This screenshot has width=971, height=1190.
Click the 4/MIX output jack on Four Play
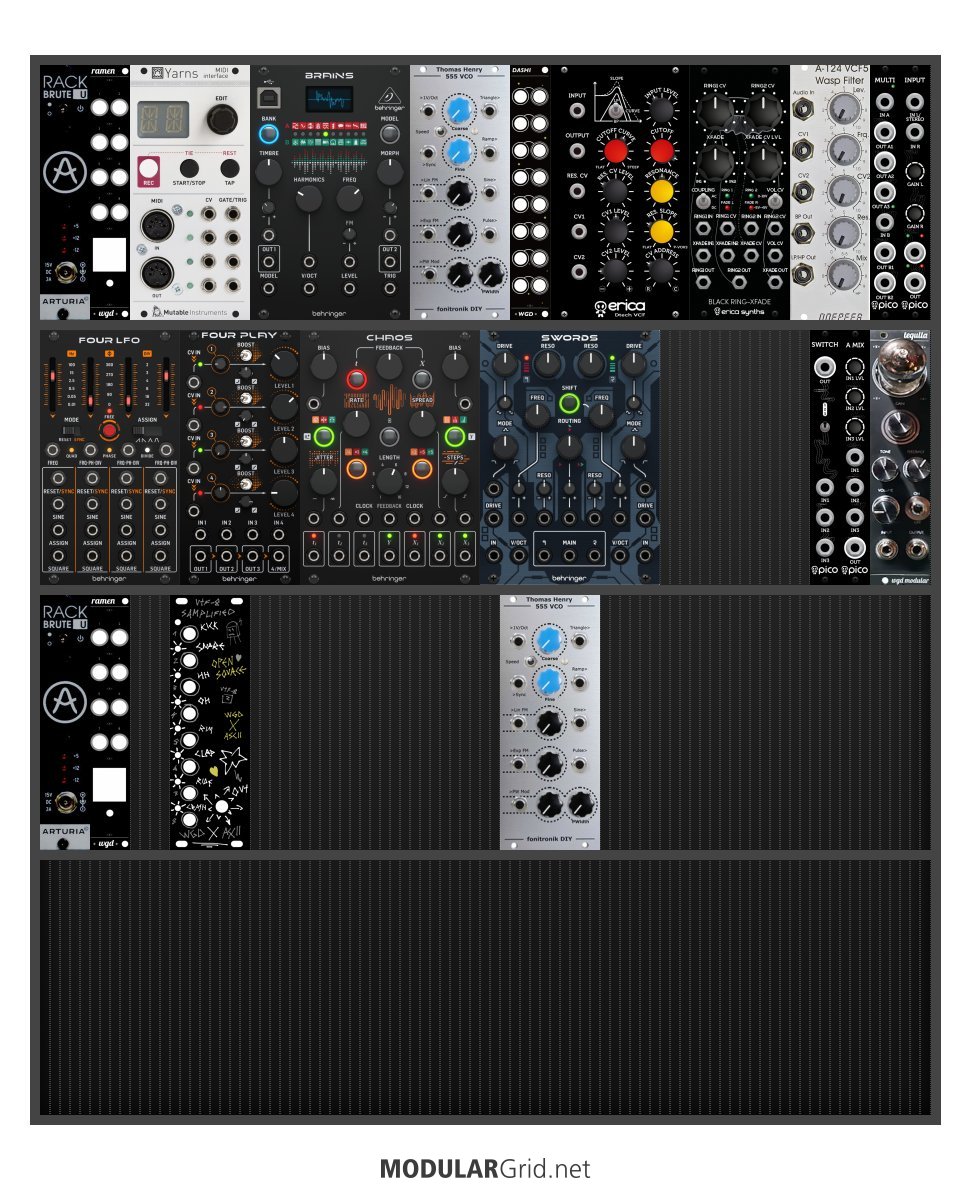[x=278, y=557]
